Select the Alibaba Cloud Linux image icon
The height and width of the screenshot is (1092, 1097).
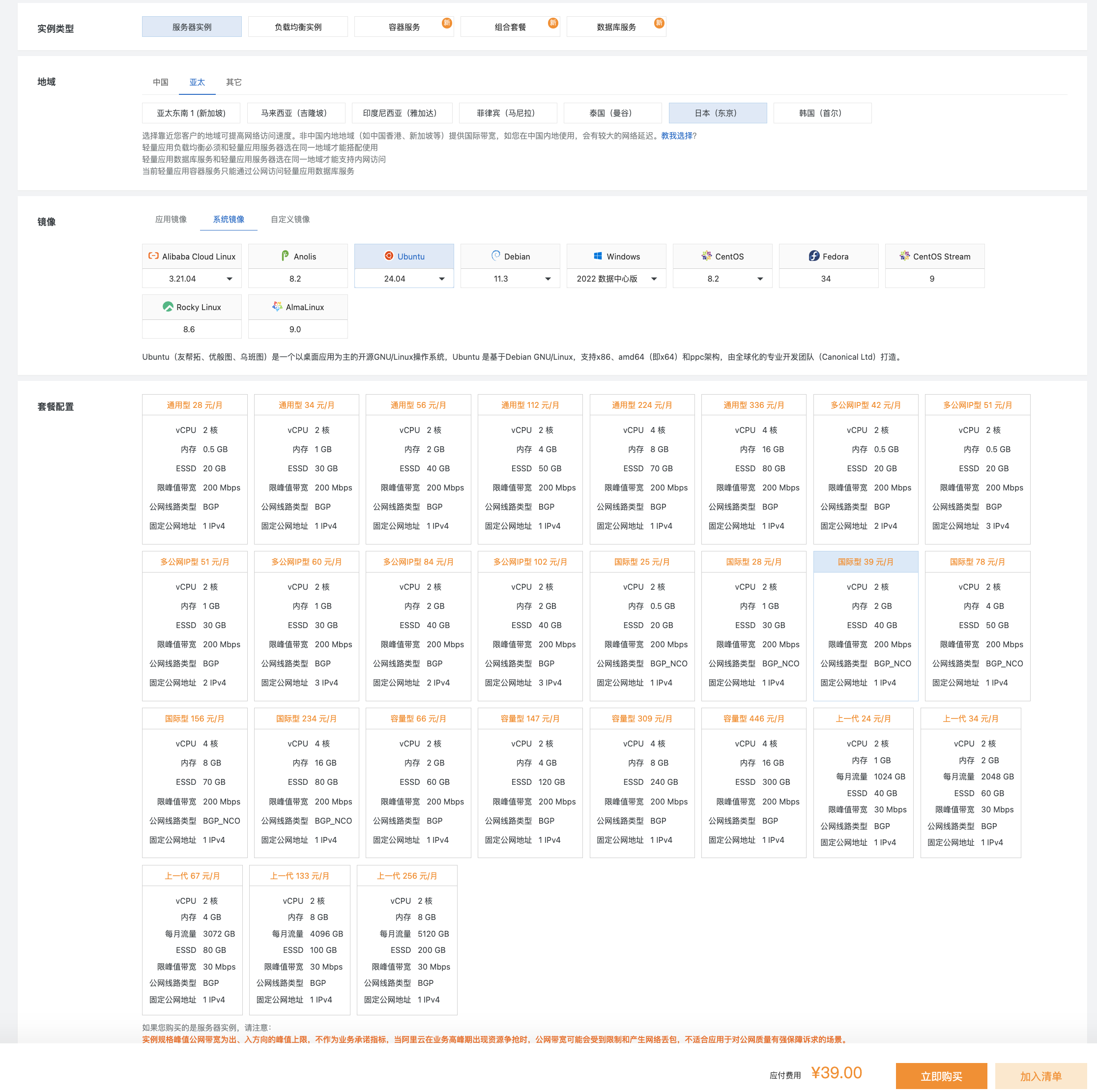pos(153,256)
